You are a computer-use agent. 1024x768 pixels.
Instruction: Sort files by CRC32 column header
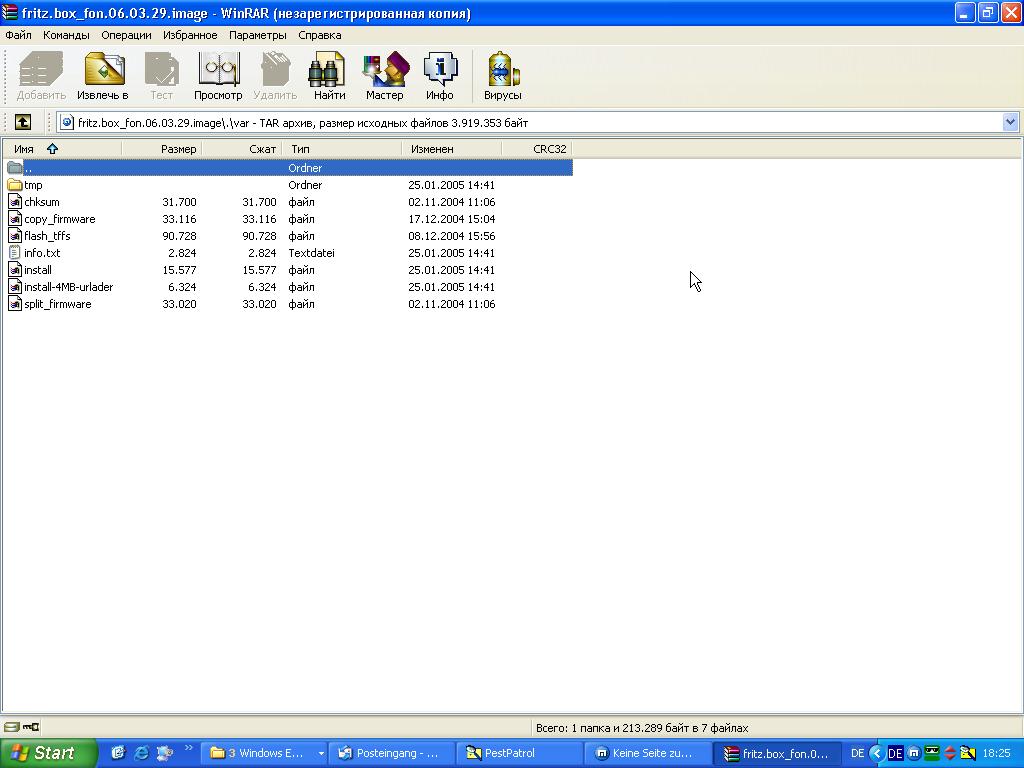pyautogui.click(x=537, y=149)
